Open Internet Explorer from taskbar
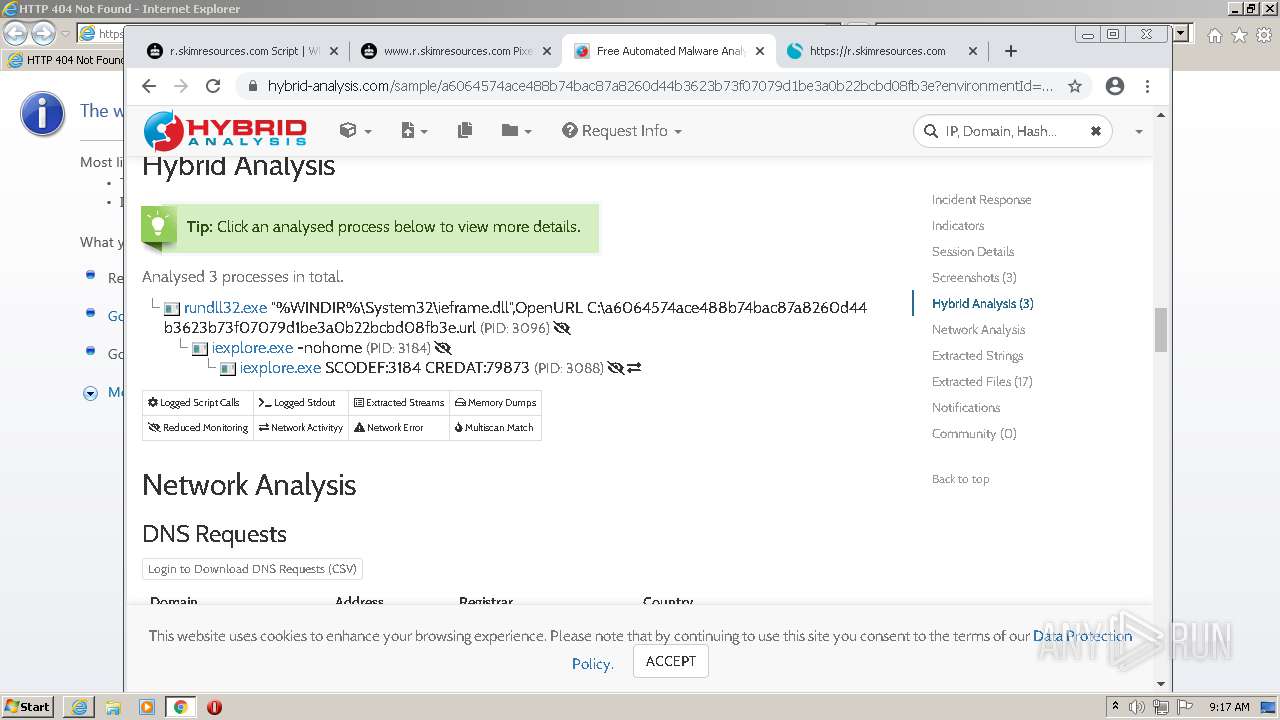This screenshot has width=1280, height=720. (79, 707)
